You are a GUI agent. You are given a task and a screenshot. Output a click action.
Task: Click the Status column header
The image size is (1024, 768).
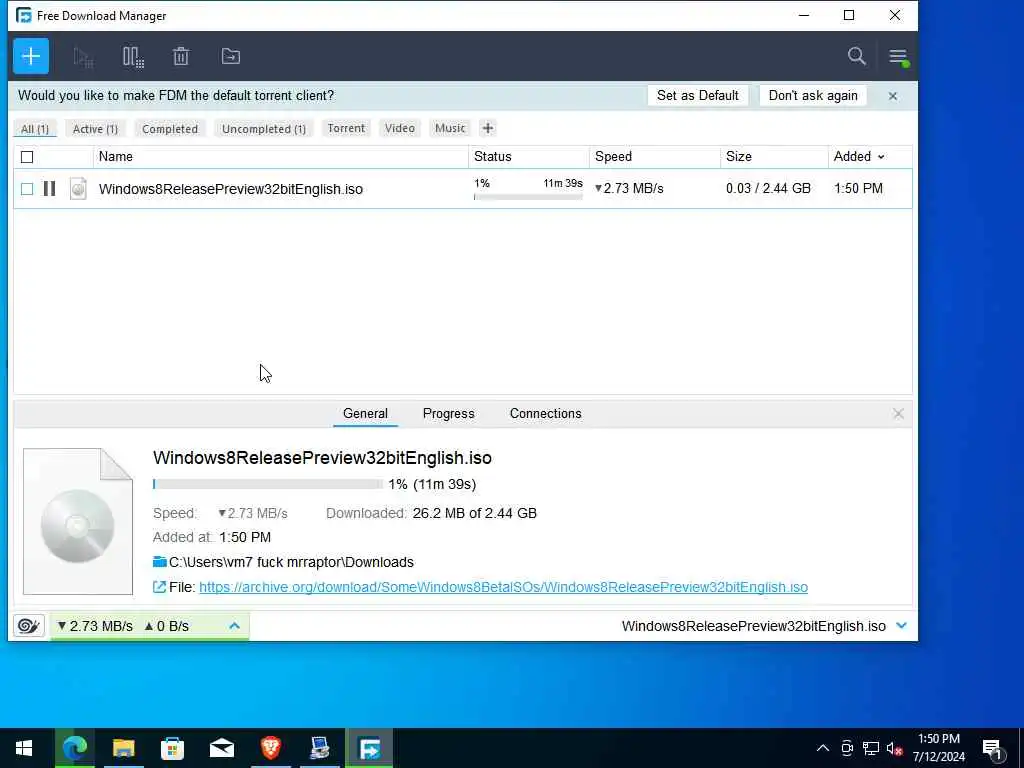click(x=529, y=157)
